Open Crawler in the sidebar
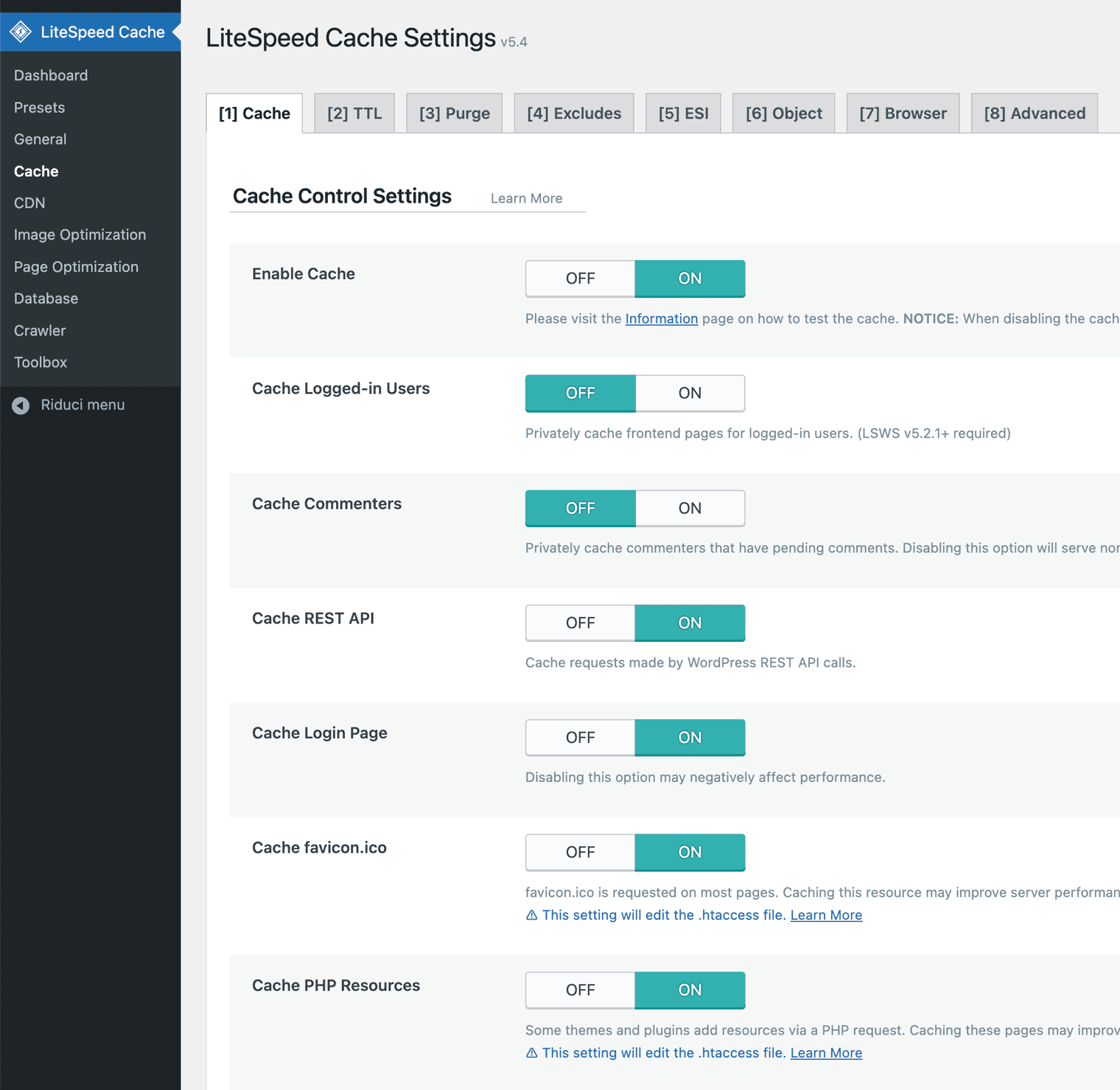1120x1090 pixels. coord(40,331)
